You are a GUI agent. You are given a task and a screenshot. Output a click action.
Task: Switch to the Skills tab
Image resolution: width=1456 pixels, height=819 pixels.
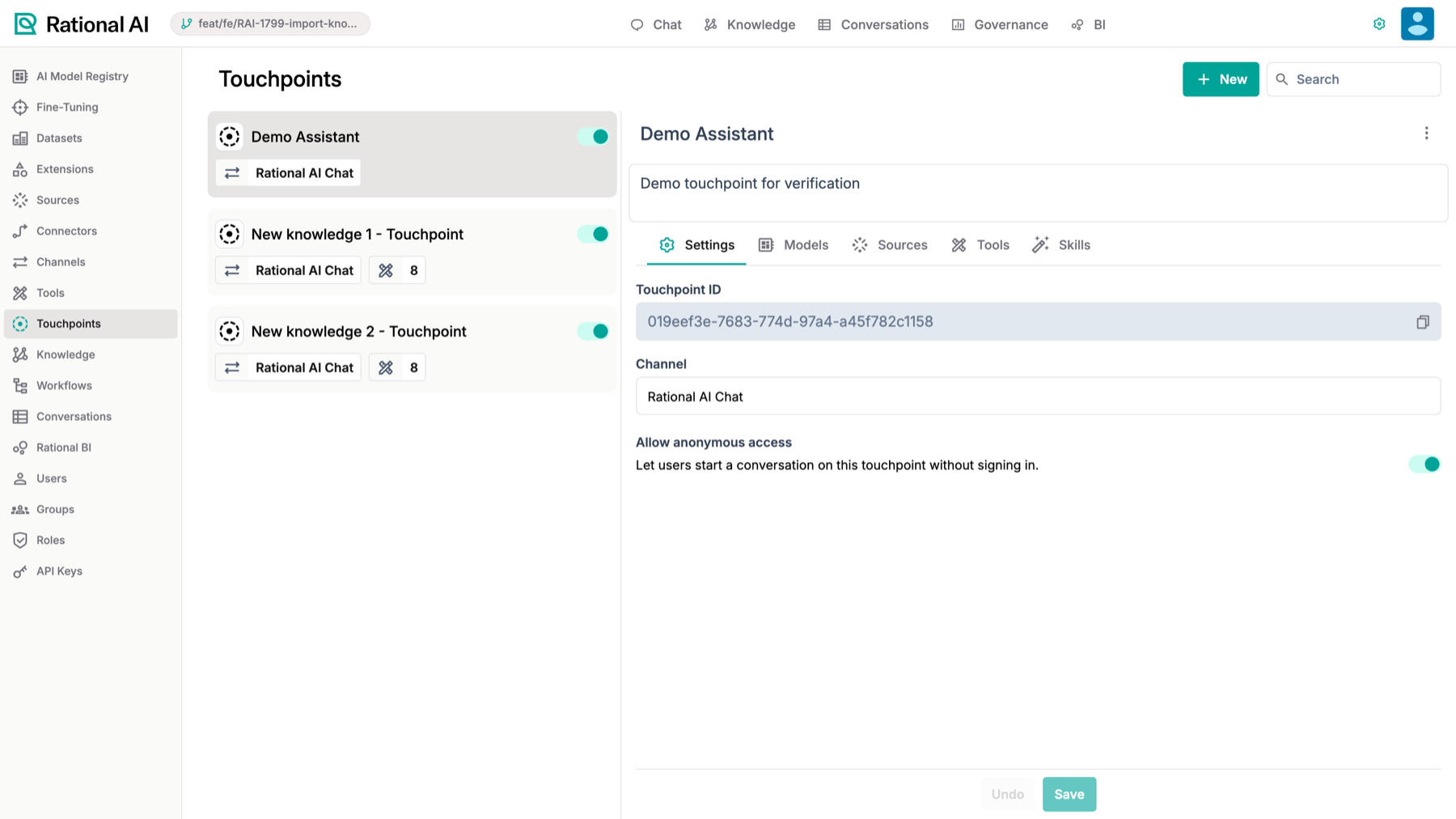[1061, 245]
